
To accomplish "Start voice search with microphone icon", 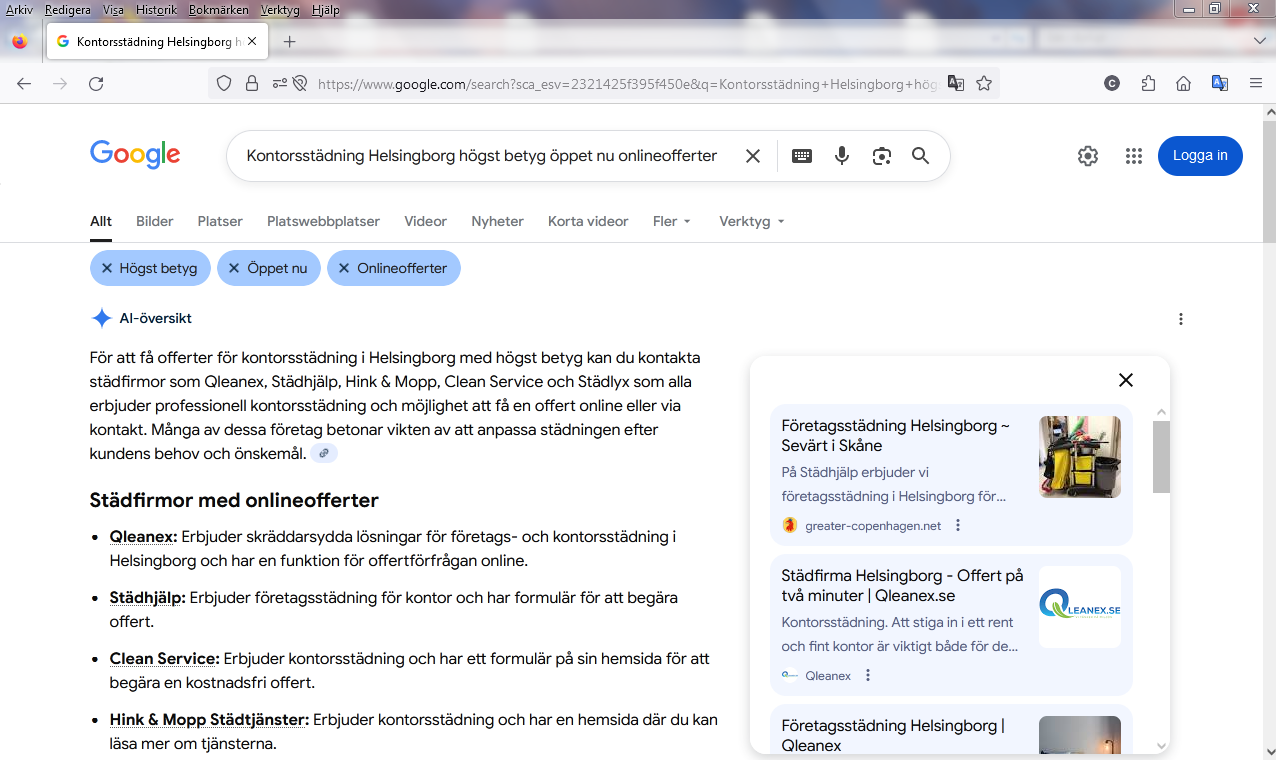I will (x=842, y=156).
